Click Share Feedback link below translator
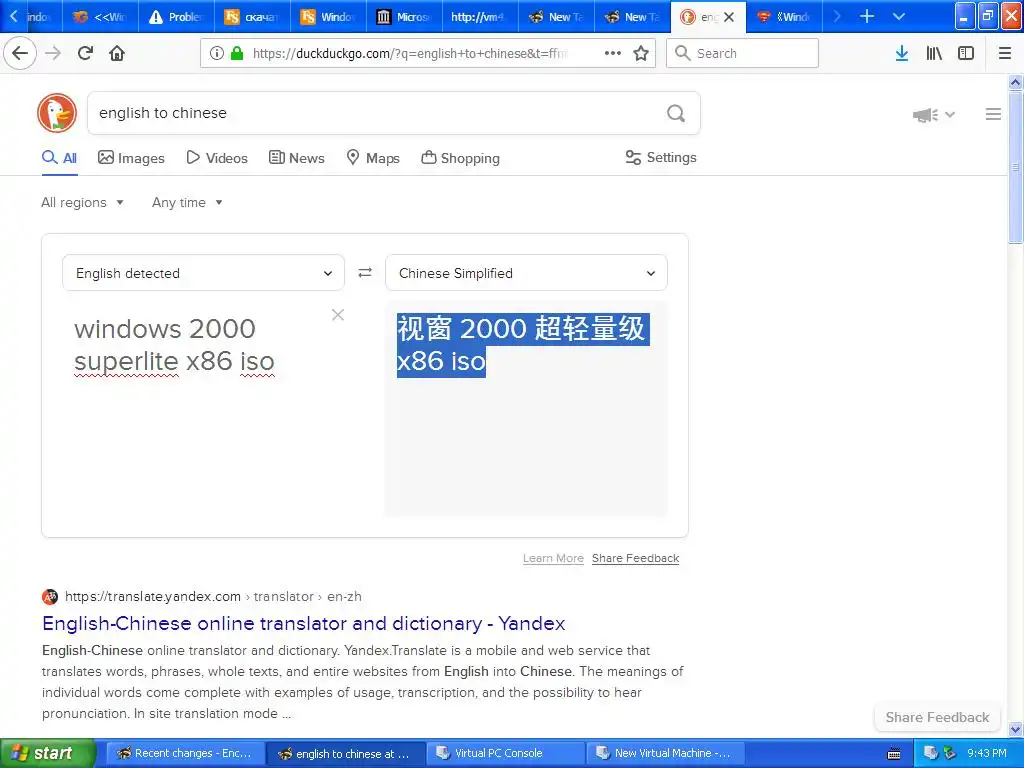Viewport: 1024px width, 768px height. (x=635, y=558)
